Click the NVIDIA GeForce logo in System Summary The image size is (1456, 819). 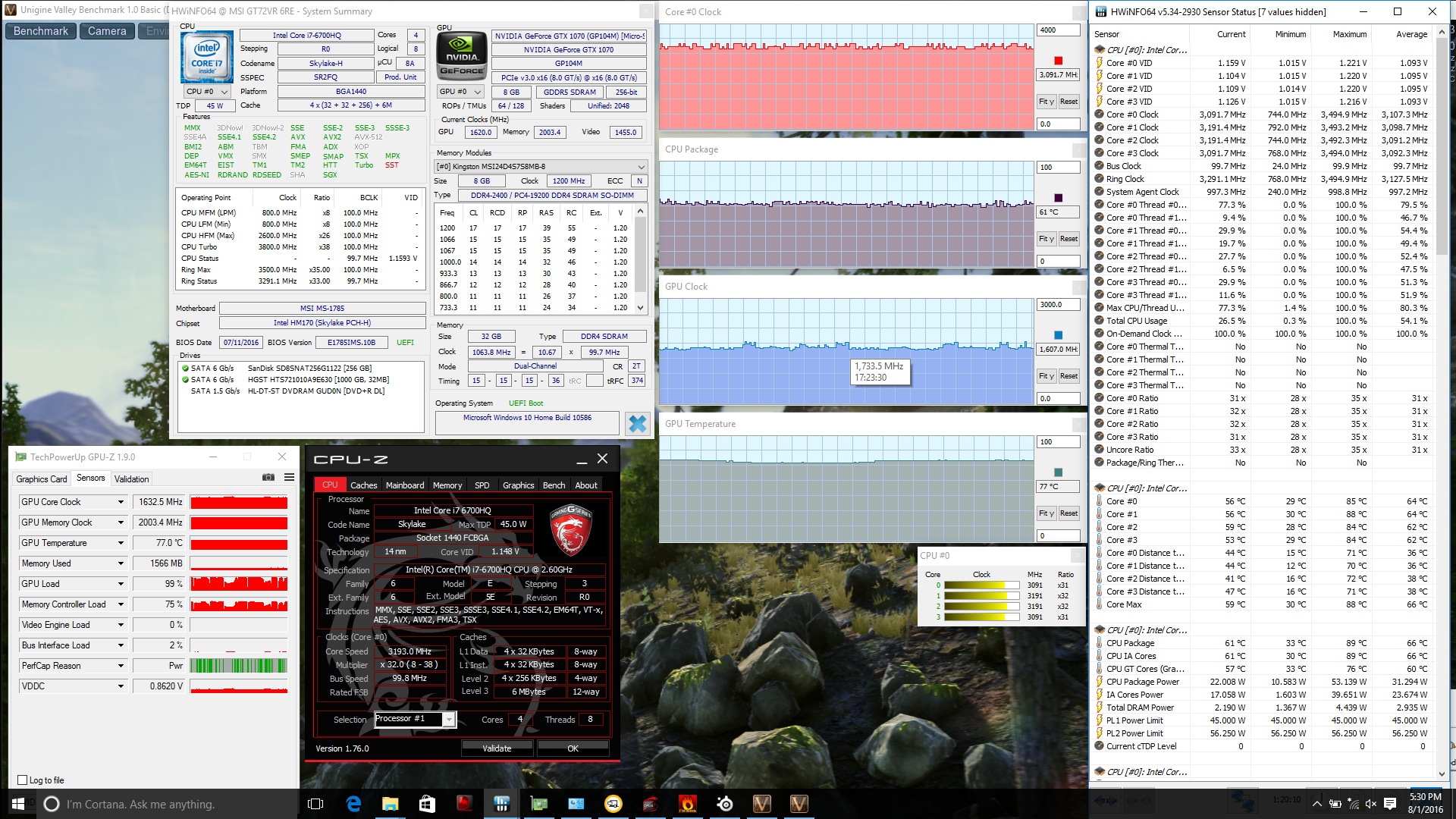[462, 55]
